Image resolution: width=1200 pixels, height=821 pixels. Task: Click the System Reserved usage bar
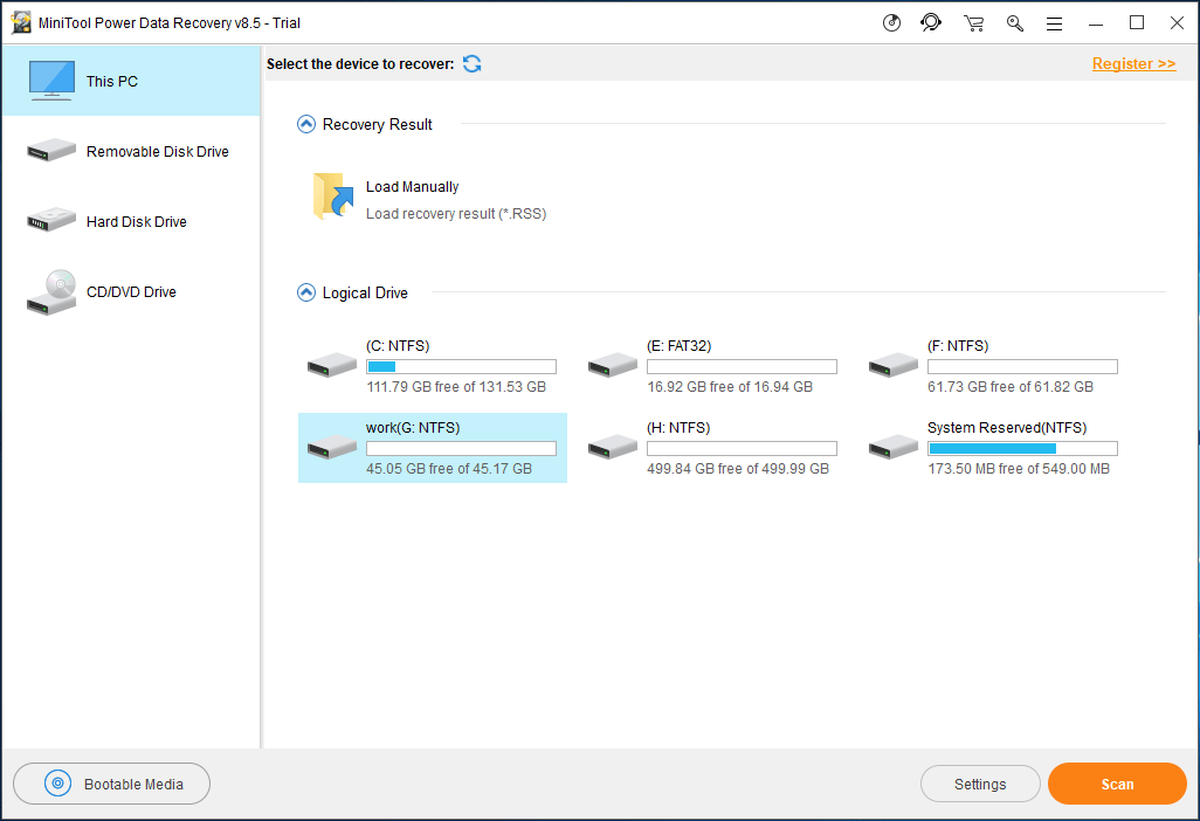pos(1022,449)
